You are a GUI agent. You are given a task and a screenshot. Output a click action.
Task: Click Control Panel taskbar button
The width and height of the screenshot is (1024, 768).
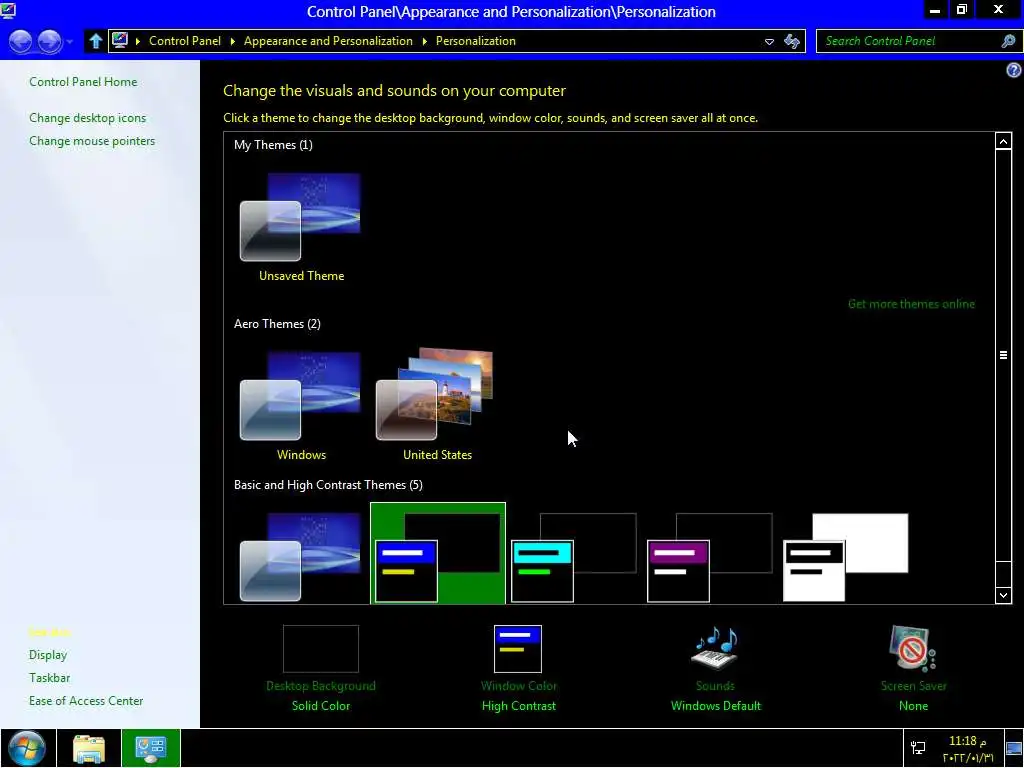tap(150, 748)
